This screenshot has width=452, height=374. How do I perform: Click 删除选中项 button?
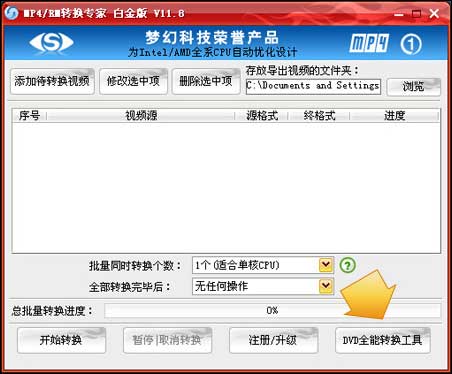coord(206,81)
